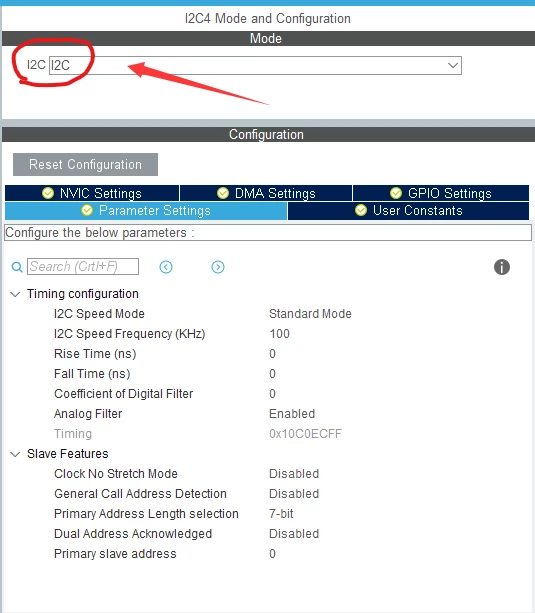
Task: Select the Analog Filter label
Action: click(88, 414)
